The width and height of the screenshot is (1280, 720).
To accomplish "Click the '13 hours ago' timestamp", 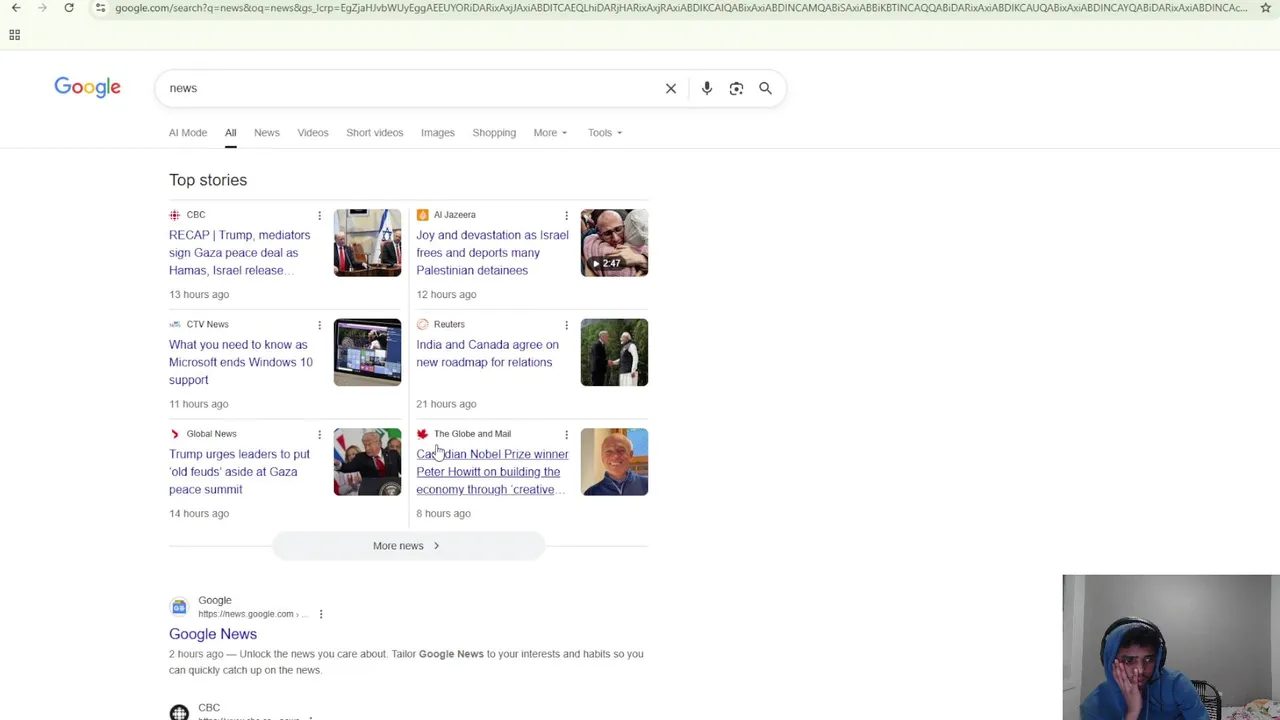I will tap(199, 294).
